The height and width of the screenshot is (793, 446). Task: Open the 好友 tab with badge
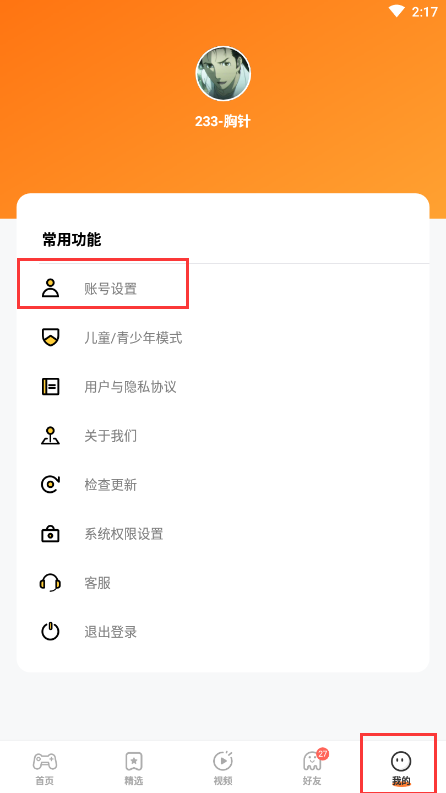312,767
